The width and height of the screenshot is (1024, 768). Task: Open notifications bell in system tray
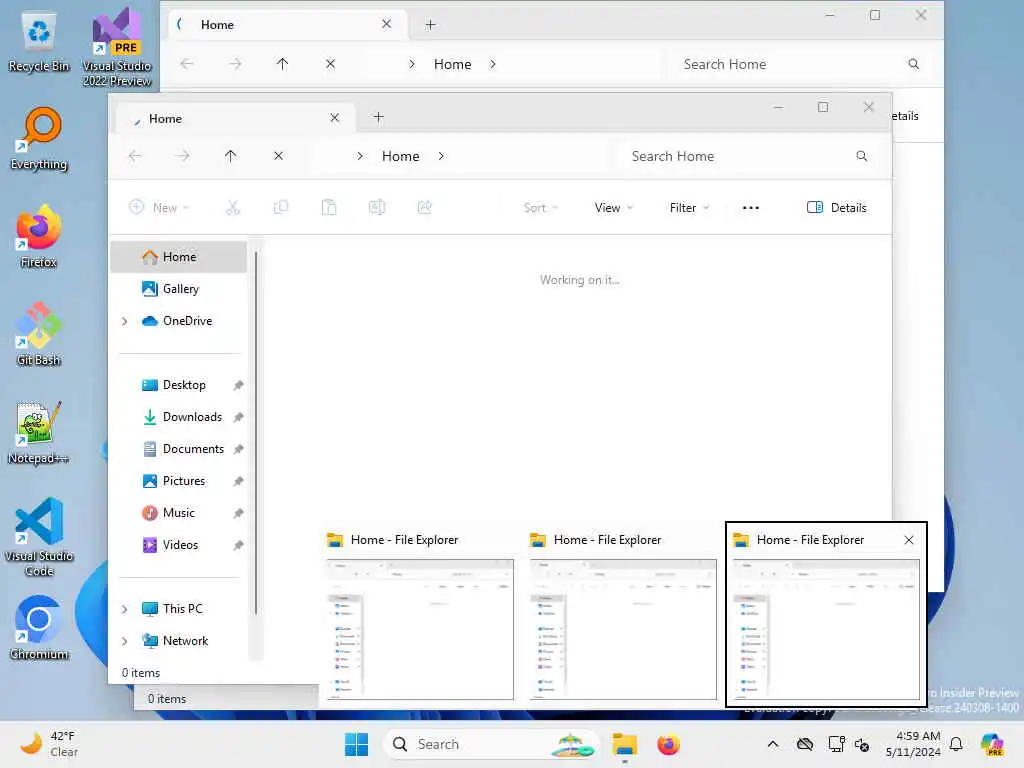pos(956,744)
